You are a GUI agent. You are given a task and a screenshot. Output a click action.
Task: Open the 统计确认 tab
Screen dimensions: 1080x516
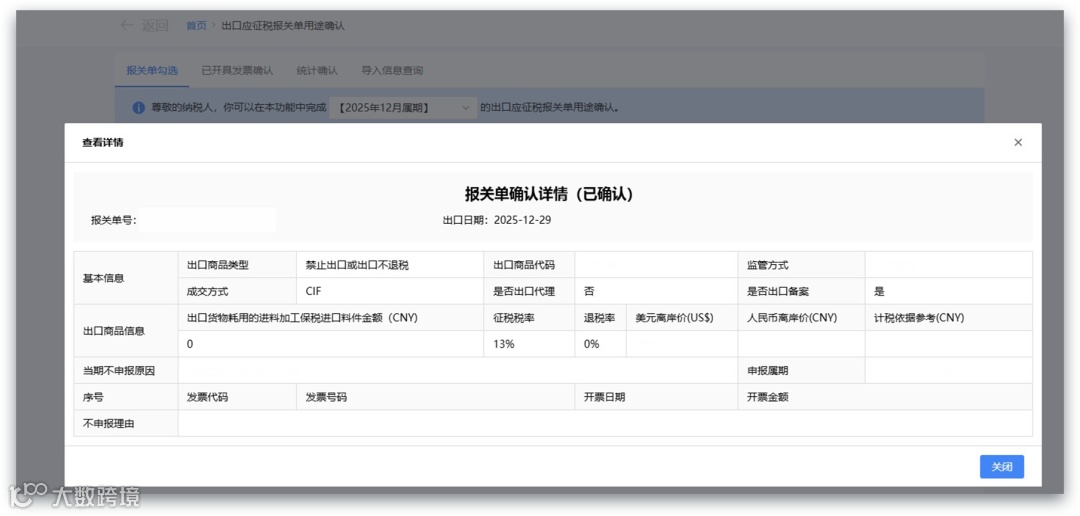[x=317, y=70]
